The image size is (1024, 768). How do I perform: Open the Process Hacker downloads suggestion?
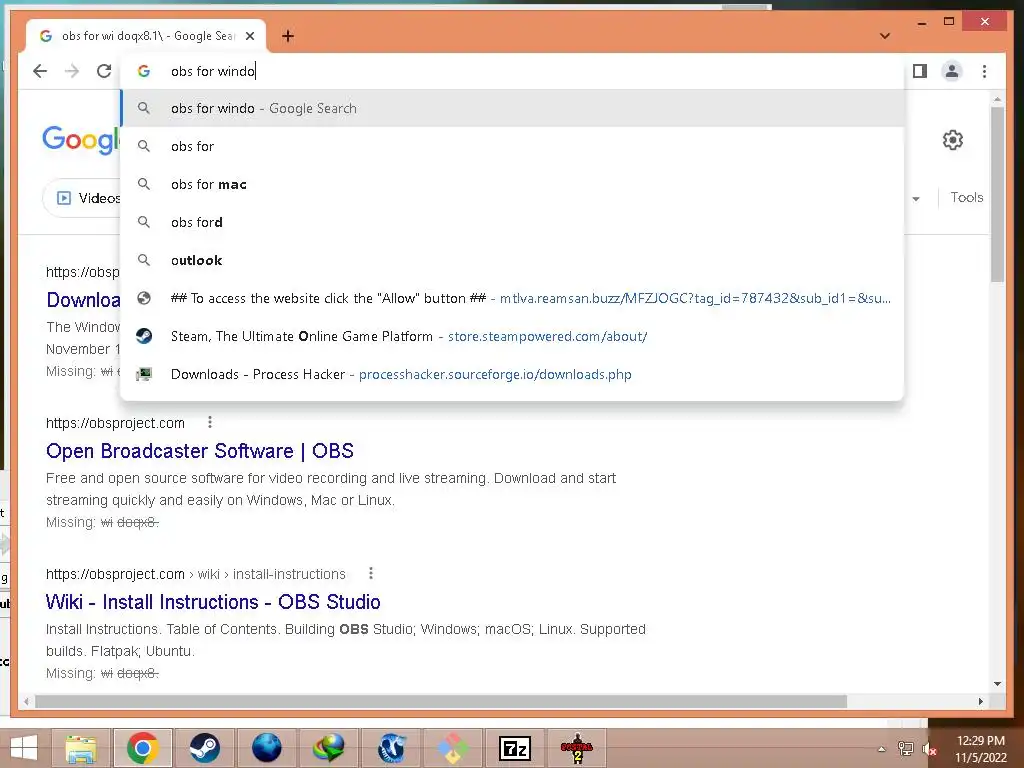(513, 374)
